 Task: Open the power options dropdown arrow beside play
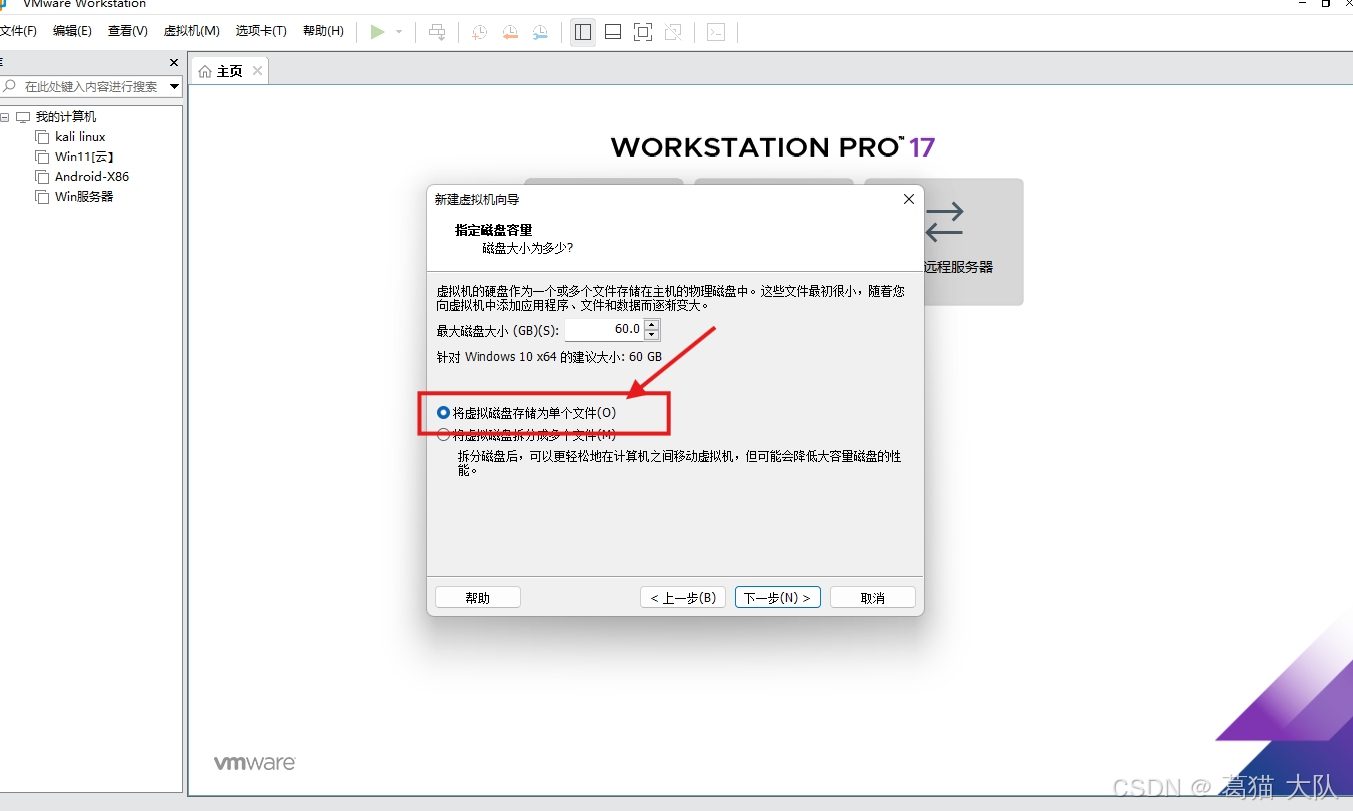point(399,32)
